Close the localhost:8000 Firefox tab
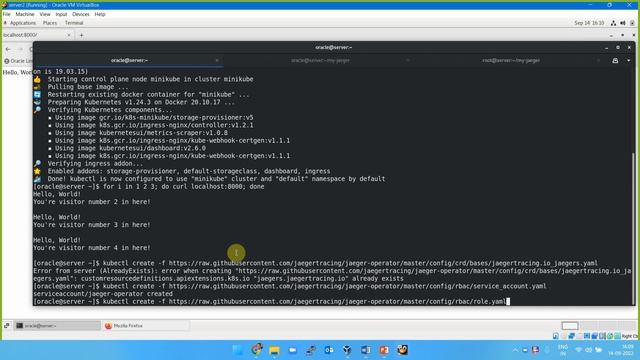Image resolution: width=640 pixels, height=360 pixels. pyautogui.click(x=69, y=35)
